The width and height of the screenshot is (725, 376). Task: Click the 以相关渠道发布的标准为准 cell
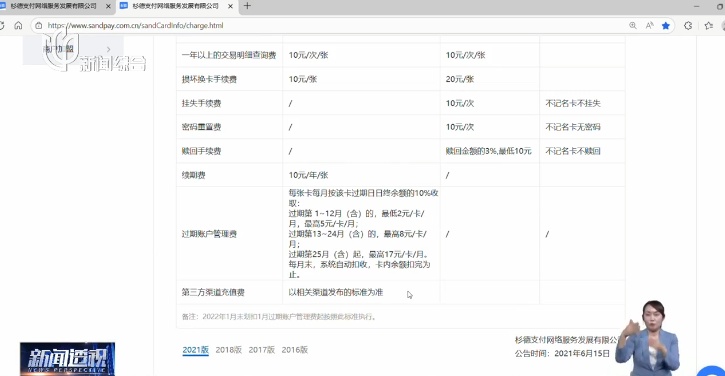coord(336,292)
